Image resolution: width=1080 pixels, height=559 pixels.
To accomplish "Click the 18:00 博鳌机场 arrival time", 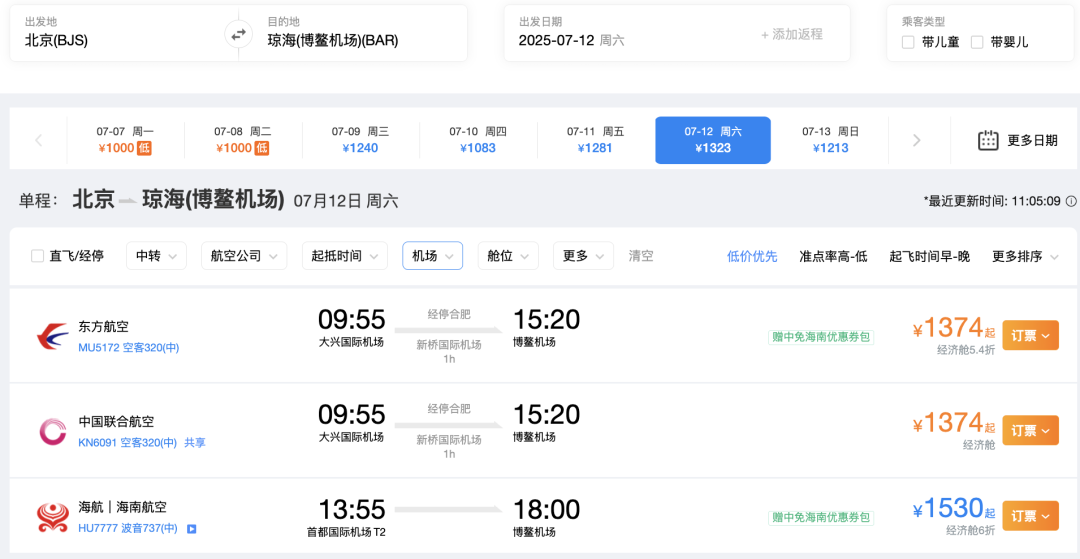I will pos(546,518).
